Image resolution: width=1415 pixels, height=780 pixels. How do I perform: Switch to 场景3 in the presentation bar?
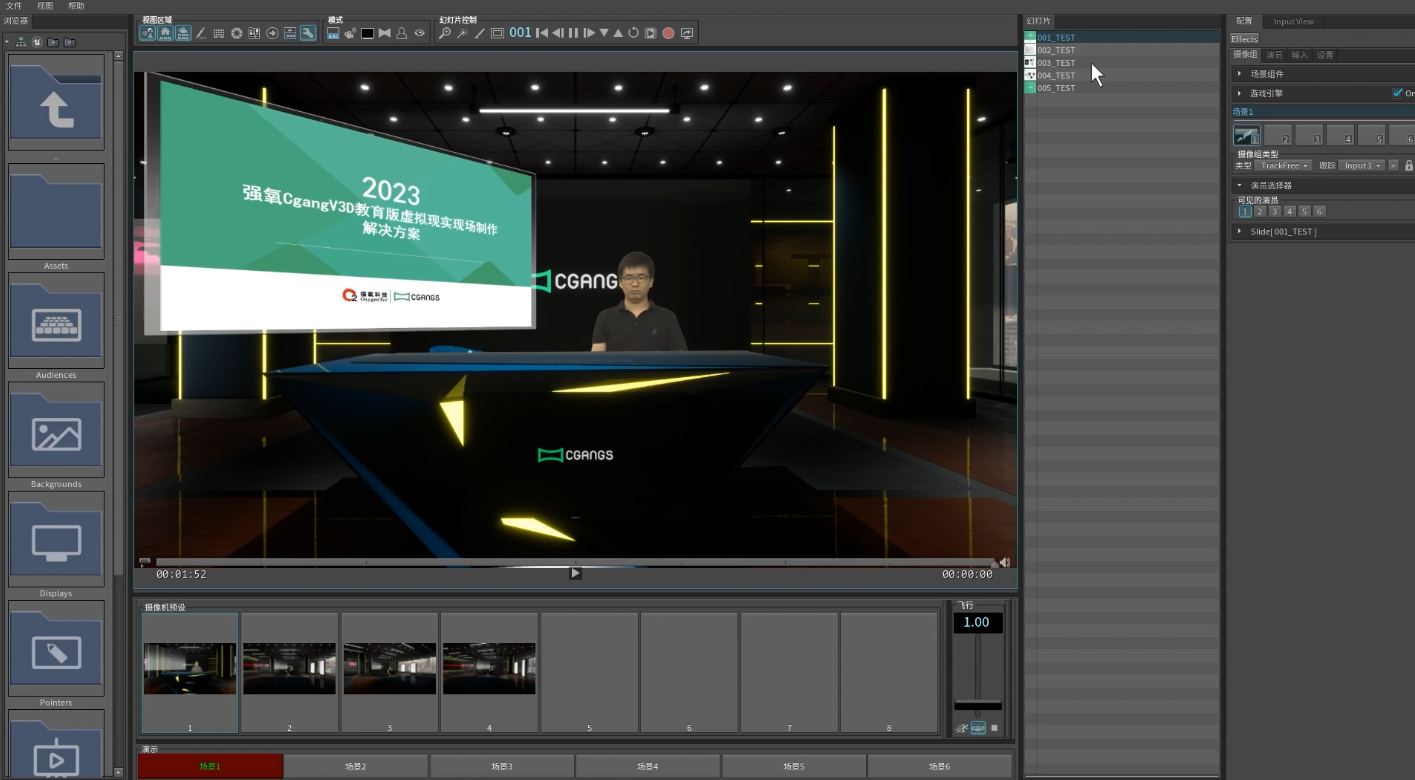502,766
